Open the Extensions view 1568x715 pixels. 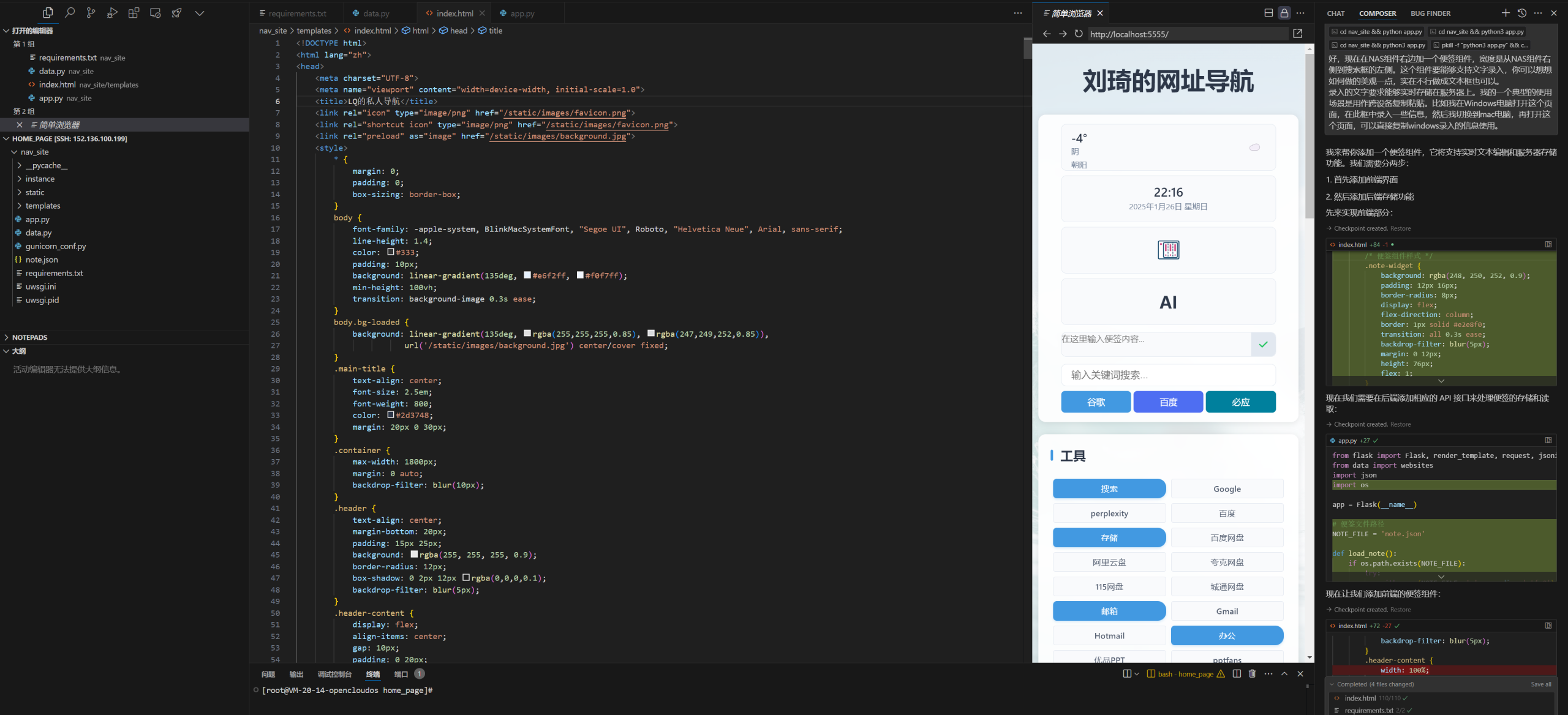coord(134,13)
